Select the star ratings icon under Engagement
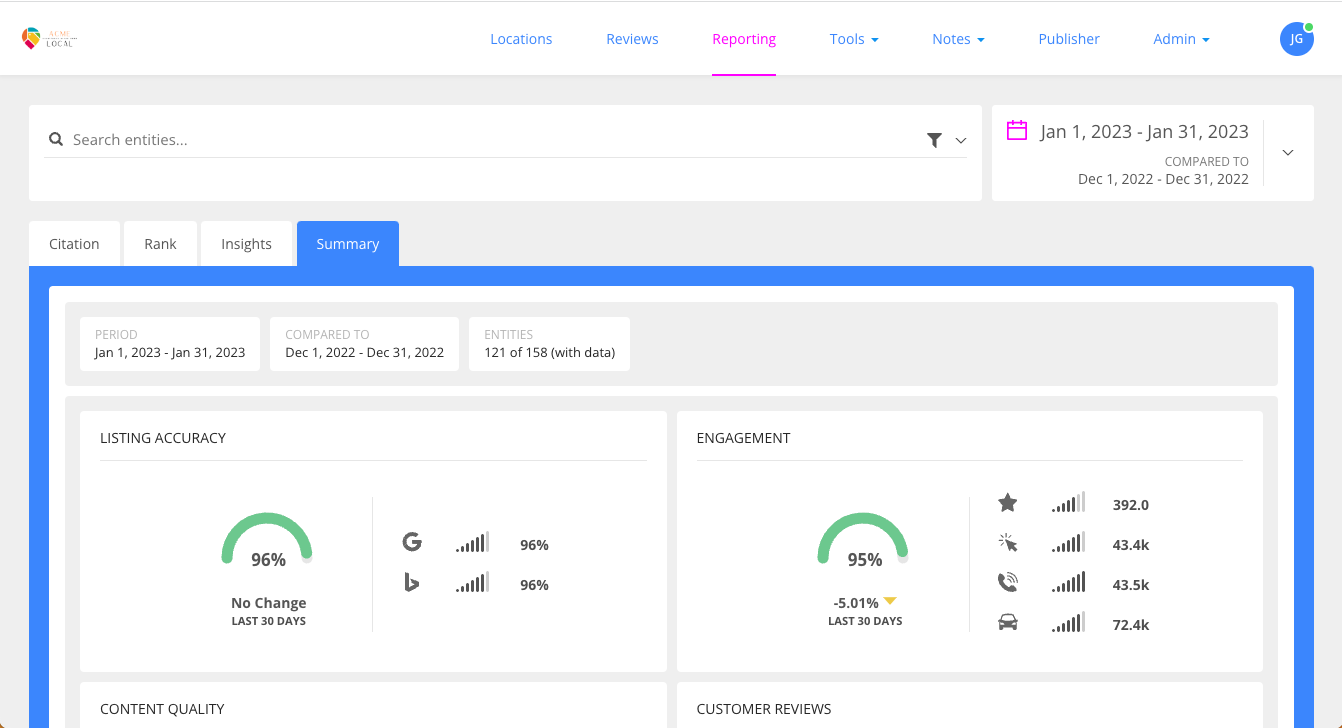The image size is (1342, 728). (1008, 503)
